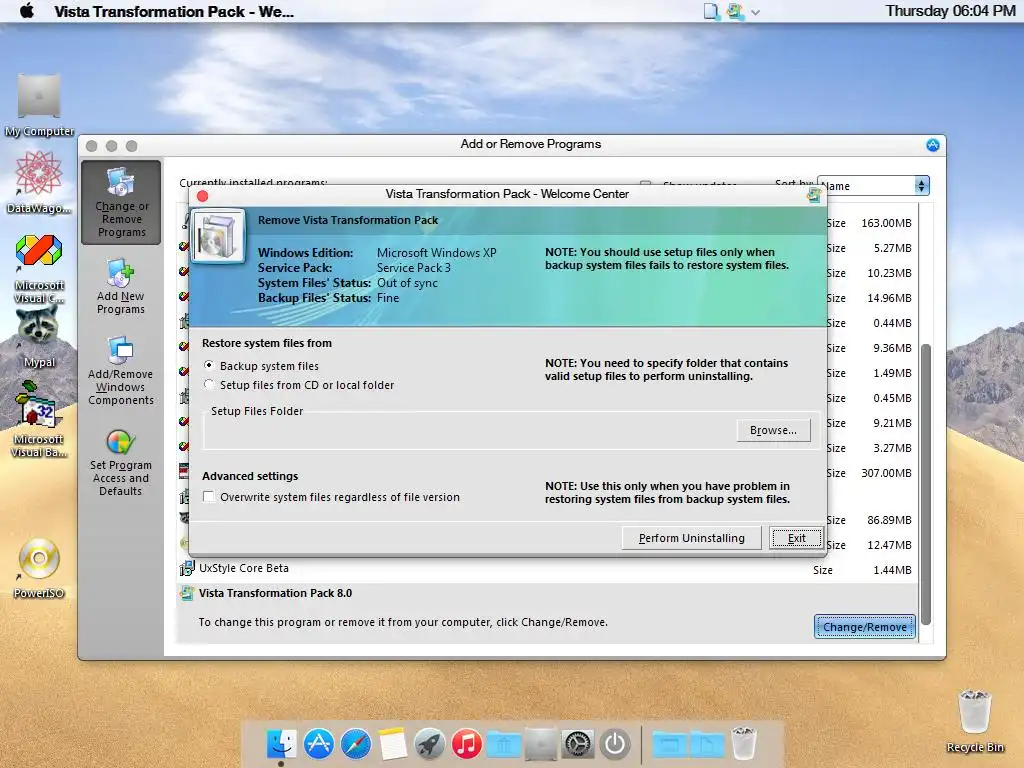Click the small icon at right of Welcome Center title
This screenshot has height=768, width=1024.
click(814, 195)
